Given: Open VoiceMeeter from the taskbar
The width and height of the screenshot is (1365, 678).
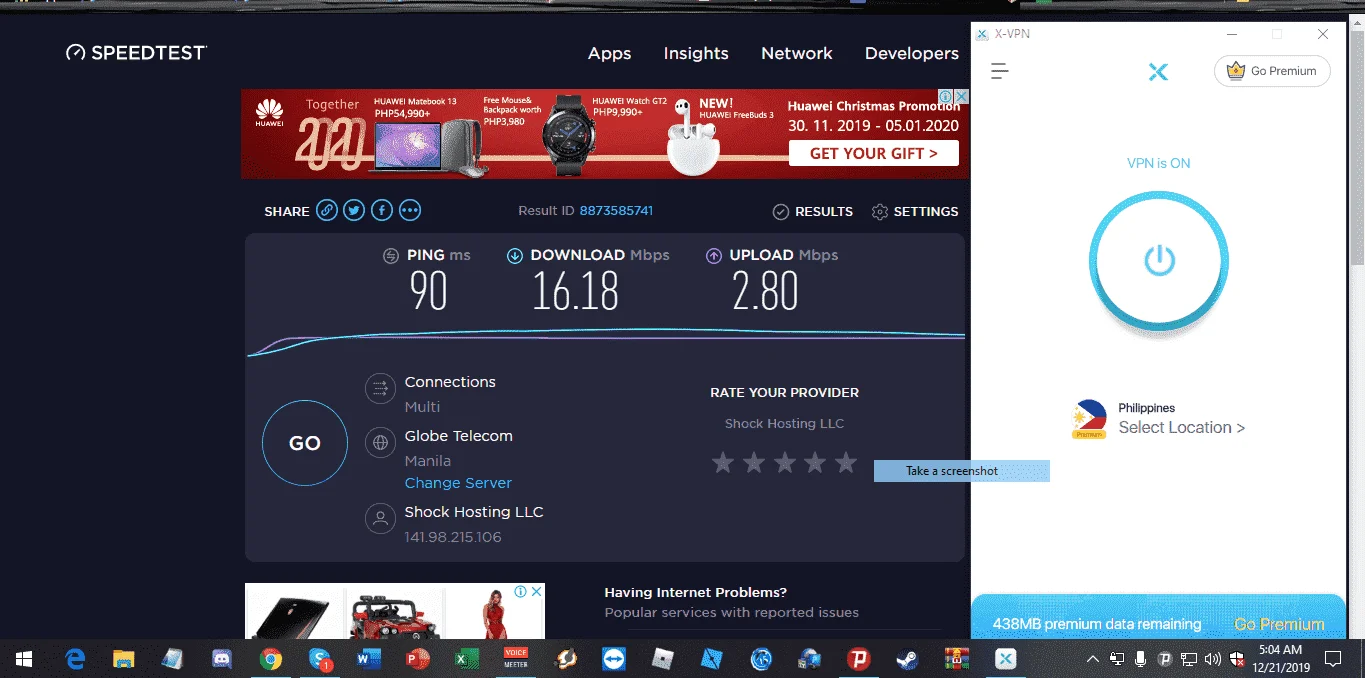Looking at the screenshot, I should pos(515,659).
